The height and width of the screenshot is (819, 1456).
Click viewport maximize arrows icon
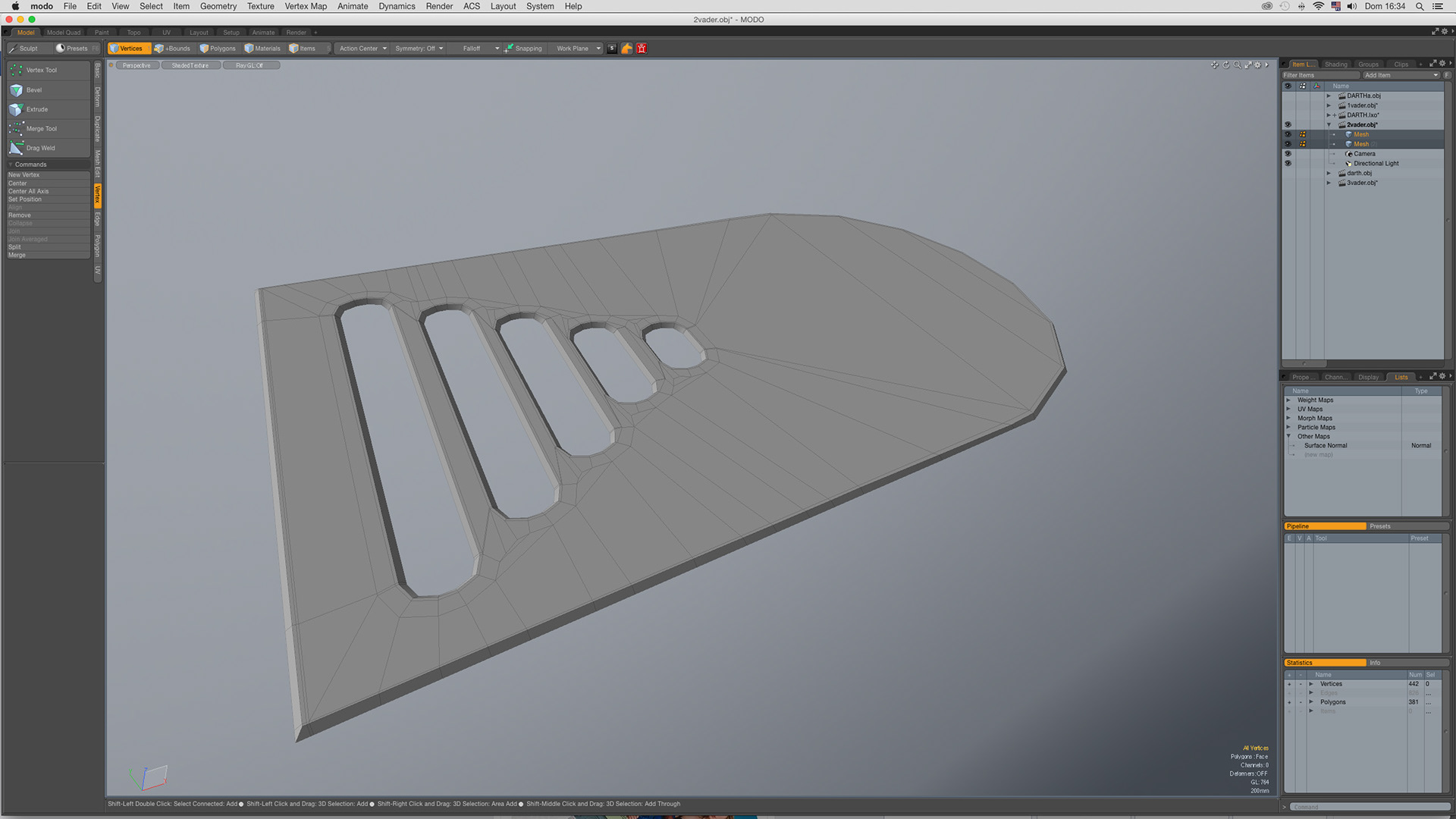pos(1248,65)
